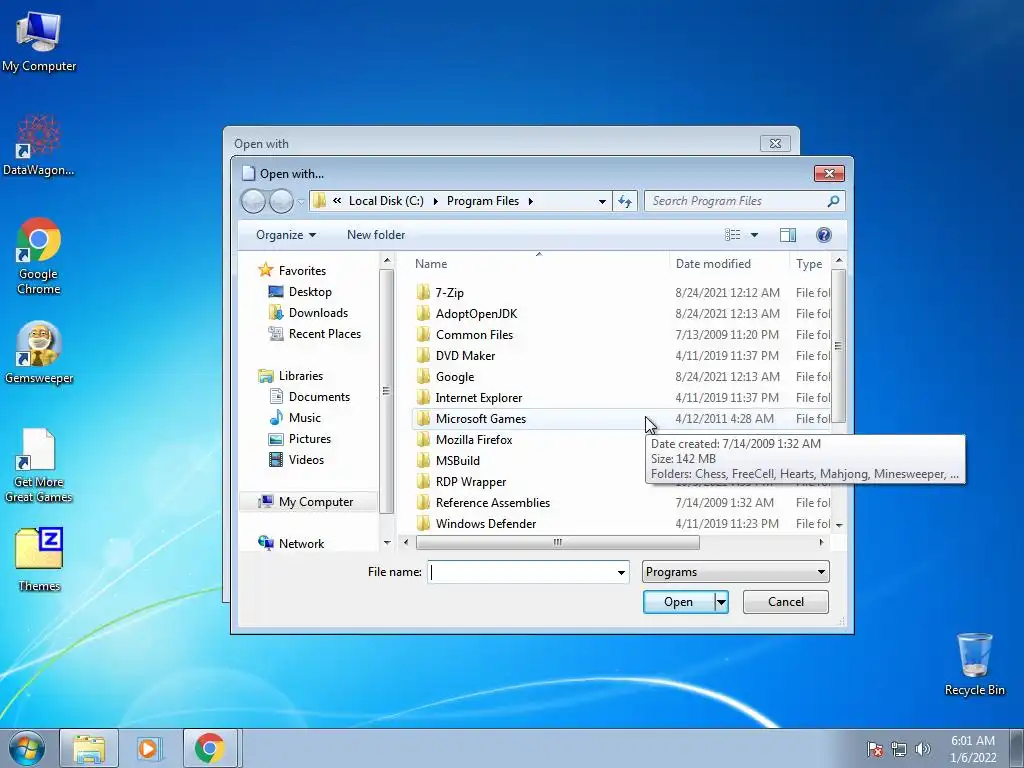Open Windows Media Player from taskbar
The image size is (1024, 768).
148,748
